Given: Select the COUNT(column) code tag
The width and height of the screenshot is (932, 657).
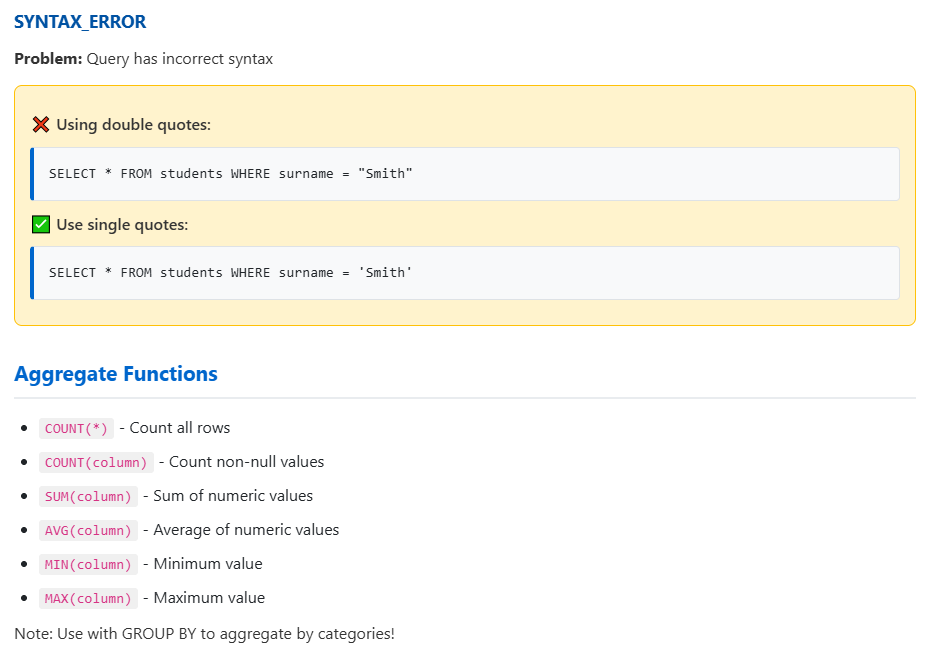Looking at the screenshot, I should [96, 462].
